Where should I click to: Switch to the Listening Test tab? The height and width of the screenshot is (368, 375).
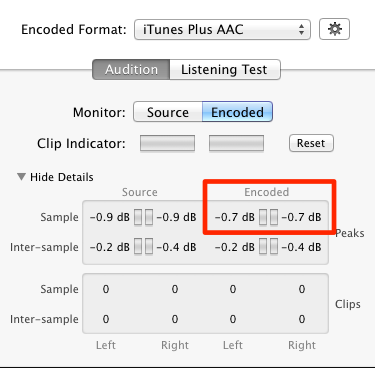[x=225, y=69]
